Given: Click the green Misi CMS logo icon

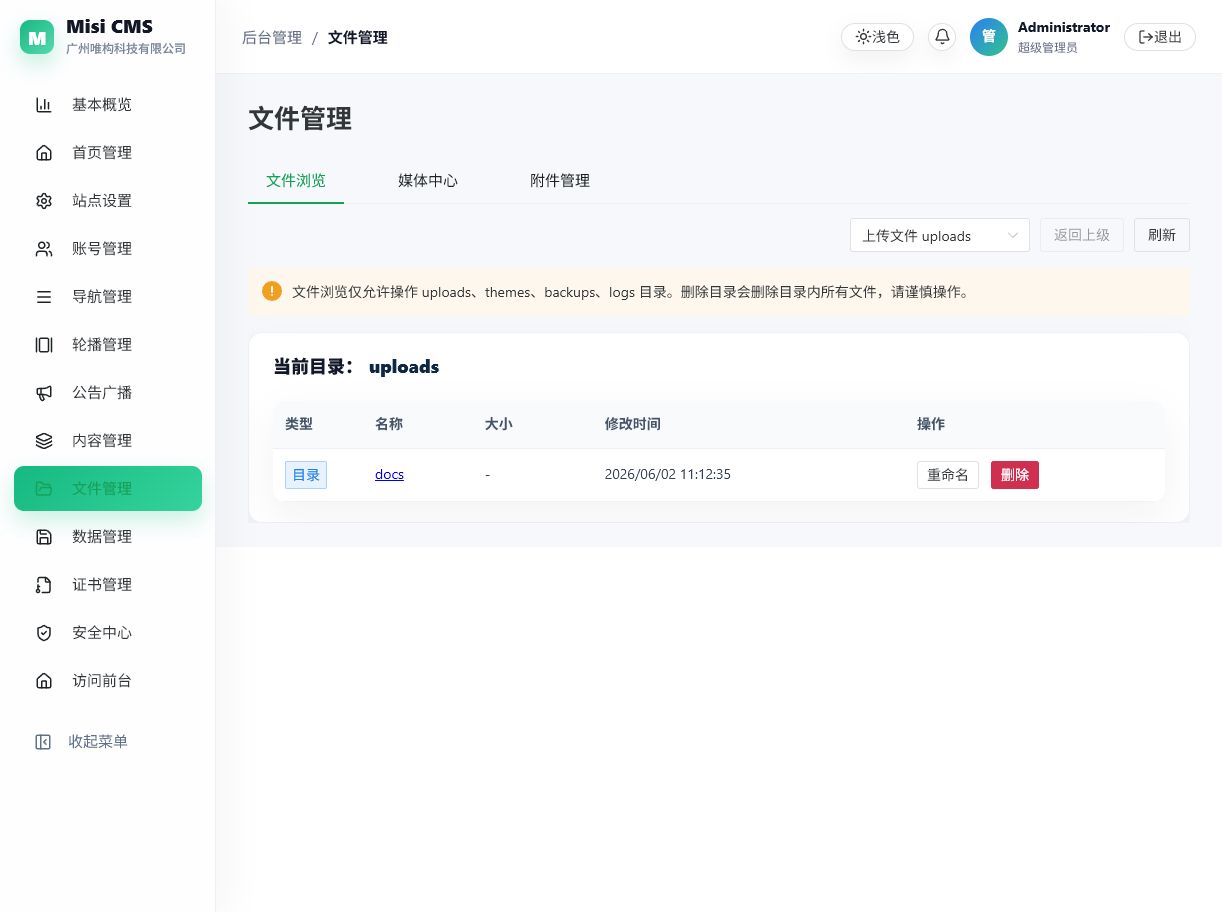Looking at the screenshot, I should [x=37, y=37].
